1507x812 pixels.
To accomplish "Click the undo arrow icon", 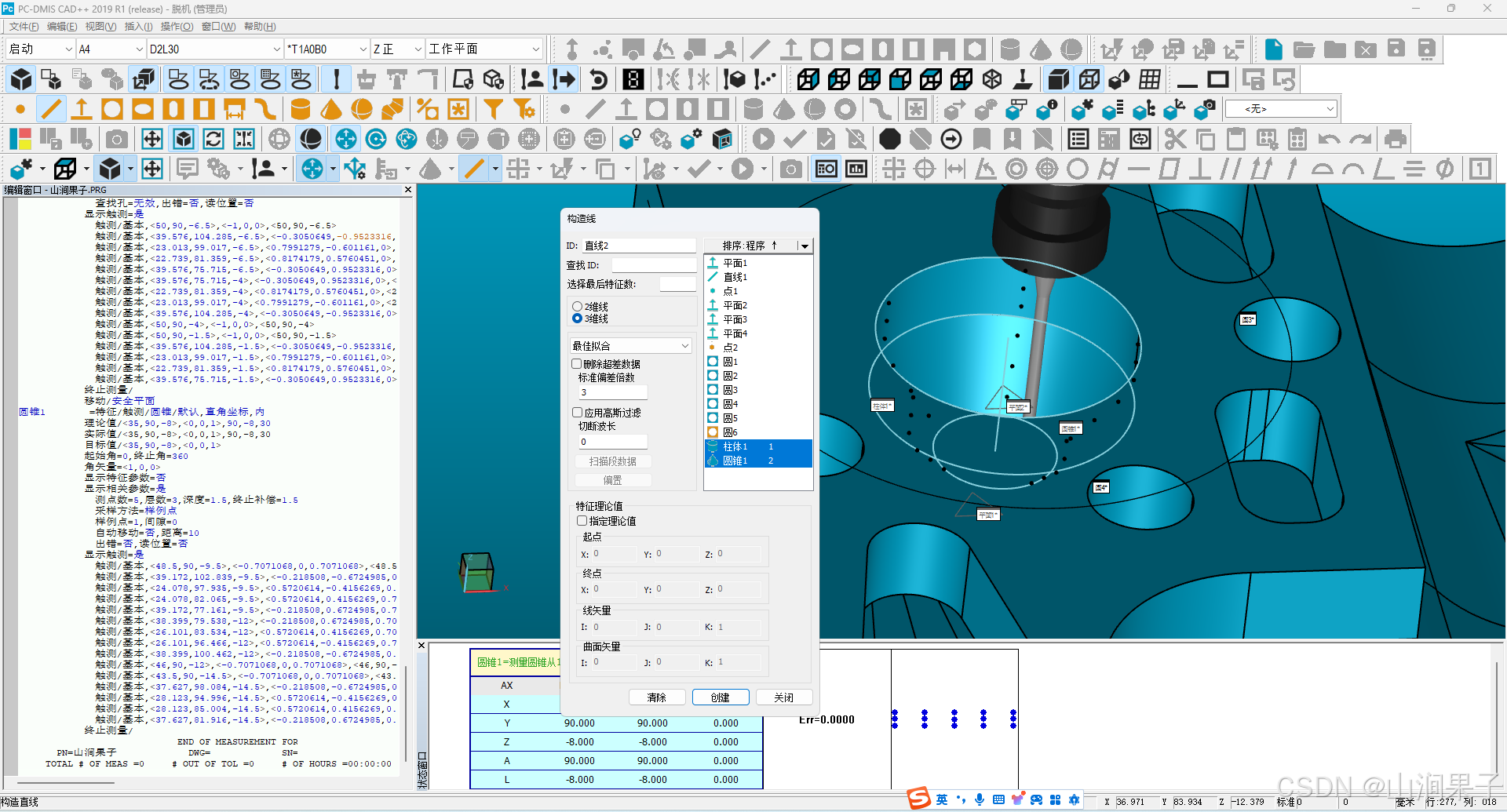I will 1329,140.
